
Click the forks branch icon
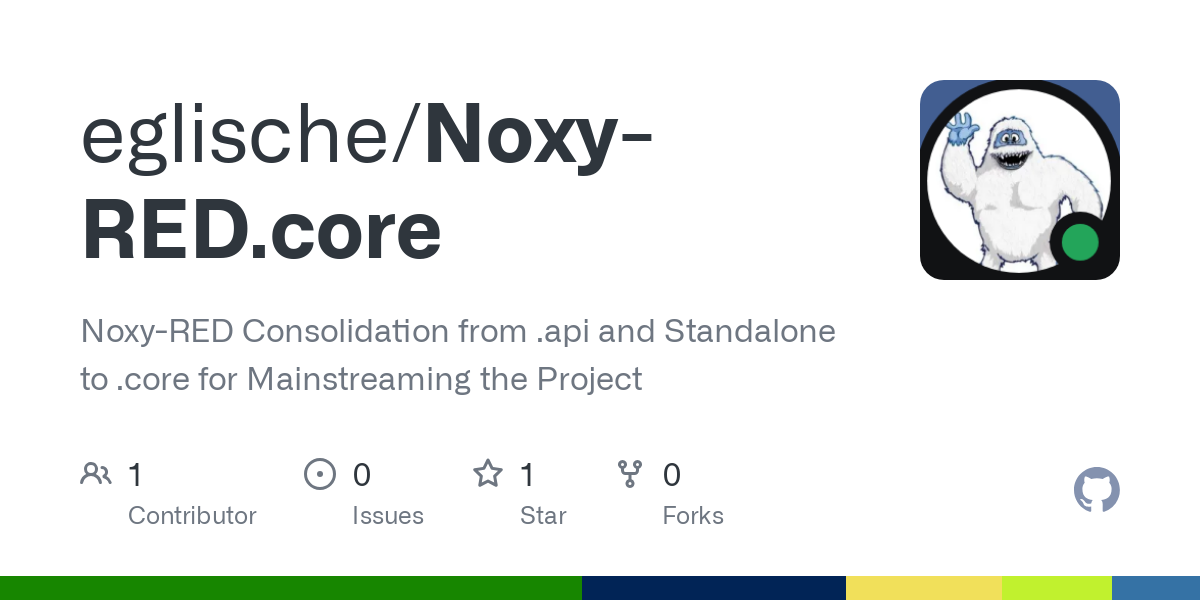[x=630, y=474]
